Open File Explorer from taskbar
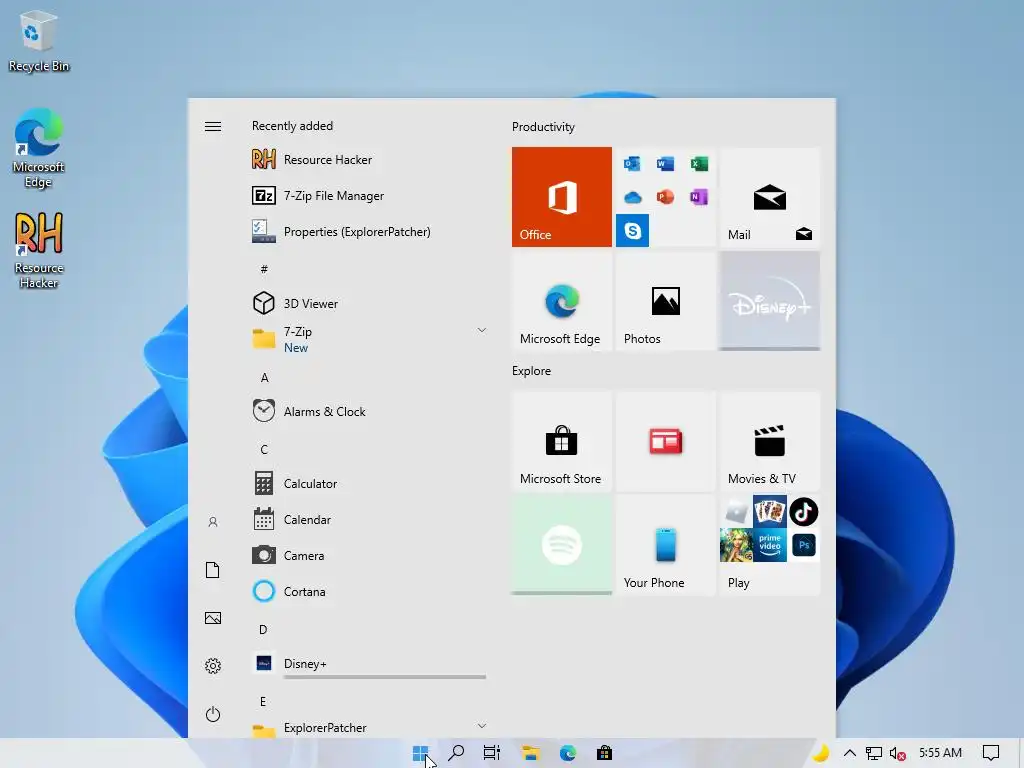 coord(530,753)
